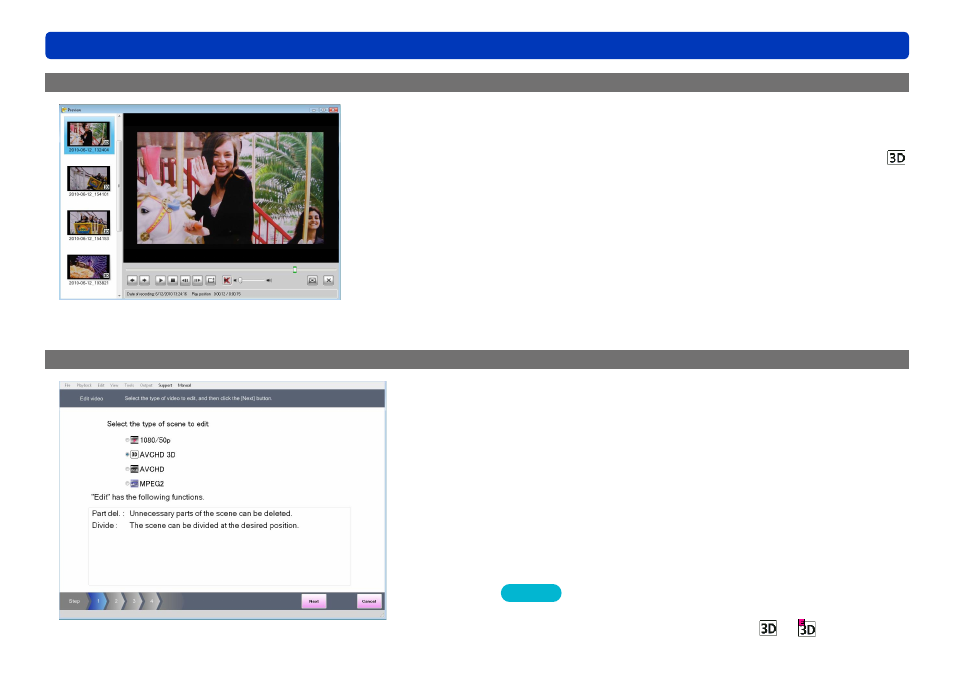The width and height of the screenshot is (954, 673).
Task: Select the AVCHD 3D radio button
Action: [x=127, y=455]
